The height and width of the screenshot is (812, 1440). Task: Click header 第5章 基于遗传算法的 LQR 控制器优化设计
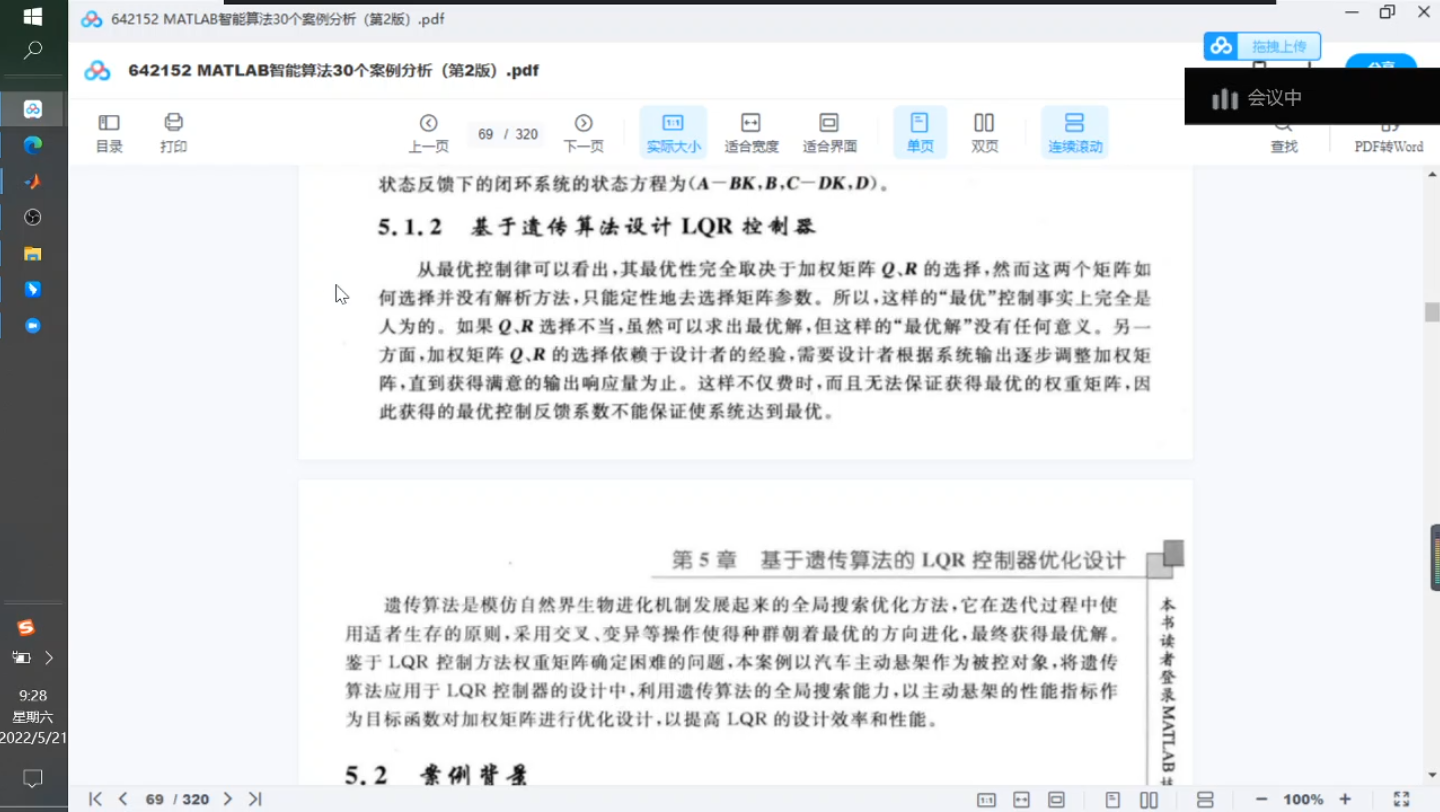(898, 560)
